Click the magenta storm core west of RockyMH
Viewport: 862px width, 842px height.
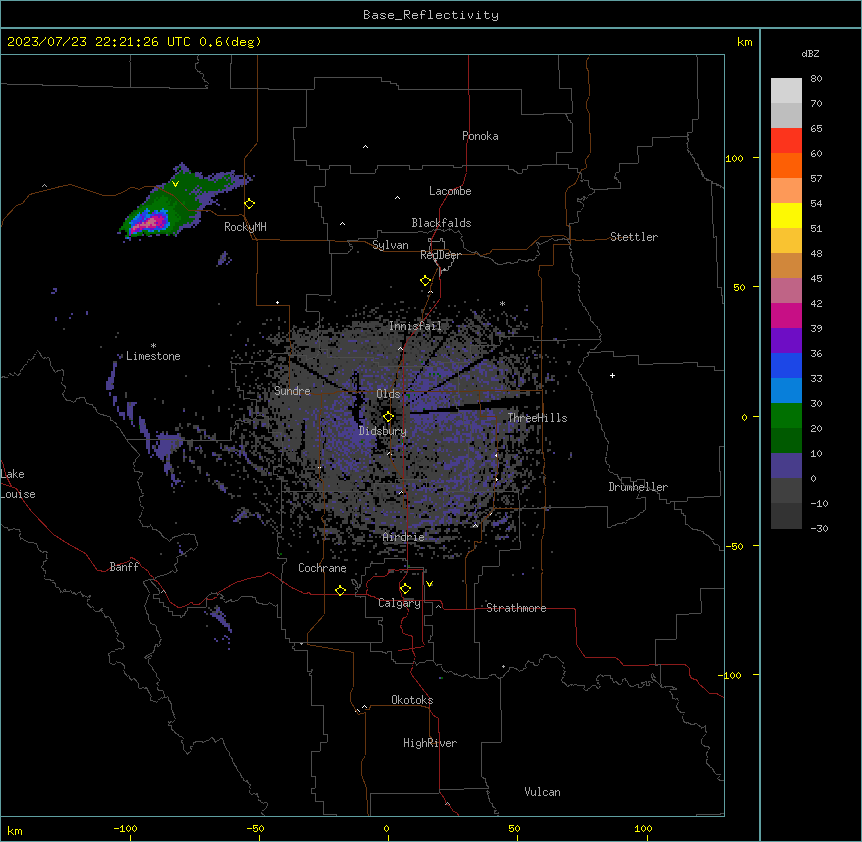[152, 223]
